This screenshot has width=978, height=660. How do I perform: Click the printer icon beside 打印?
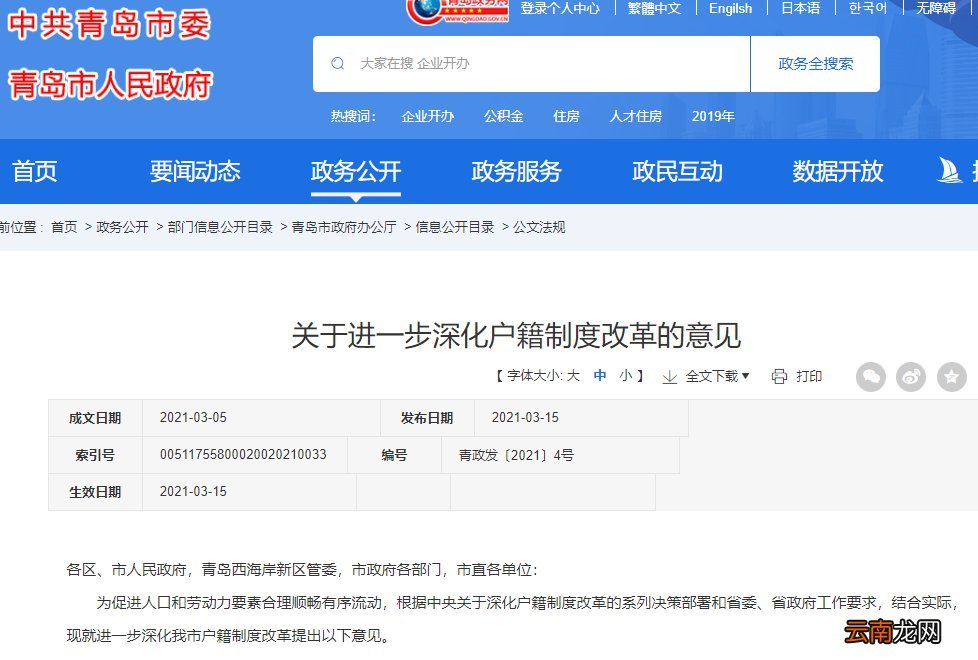tap(777, 377)
